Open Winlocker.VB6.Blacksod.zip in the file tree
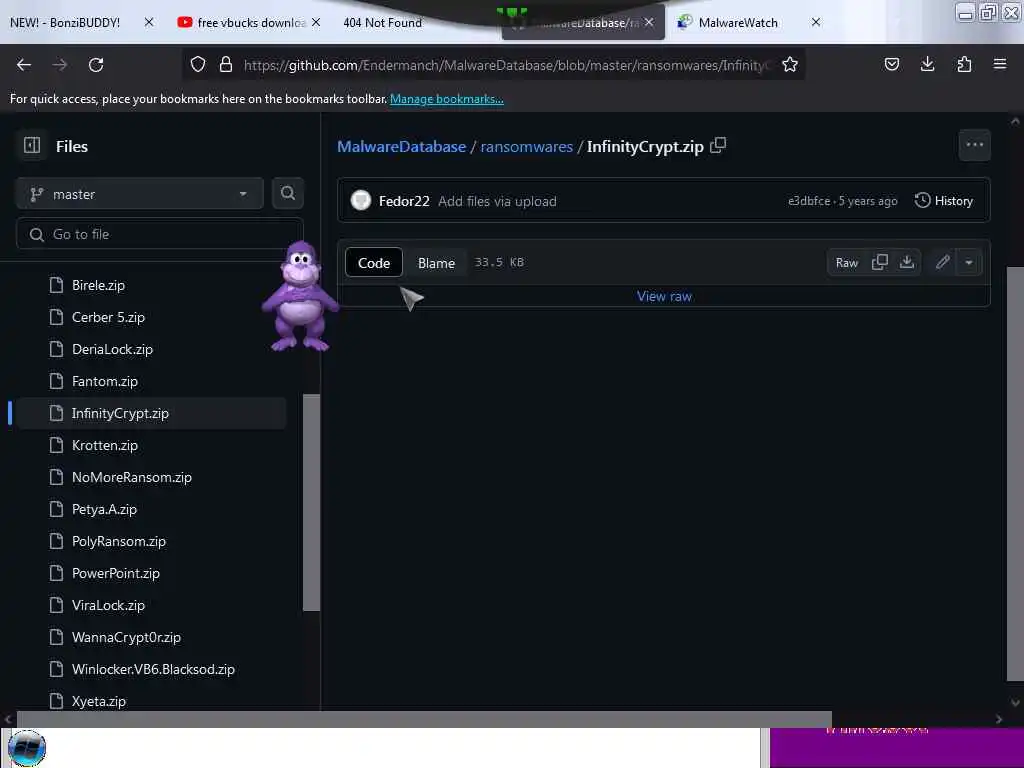The width and height of the screenshot is (1024, 768). click(x=153, y=669)
